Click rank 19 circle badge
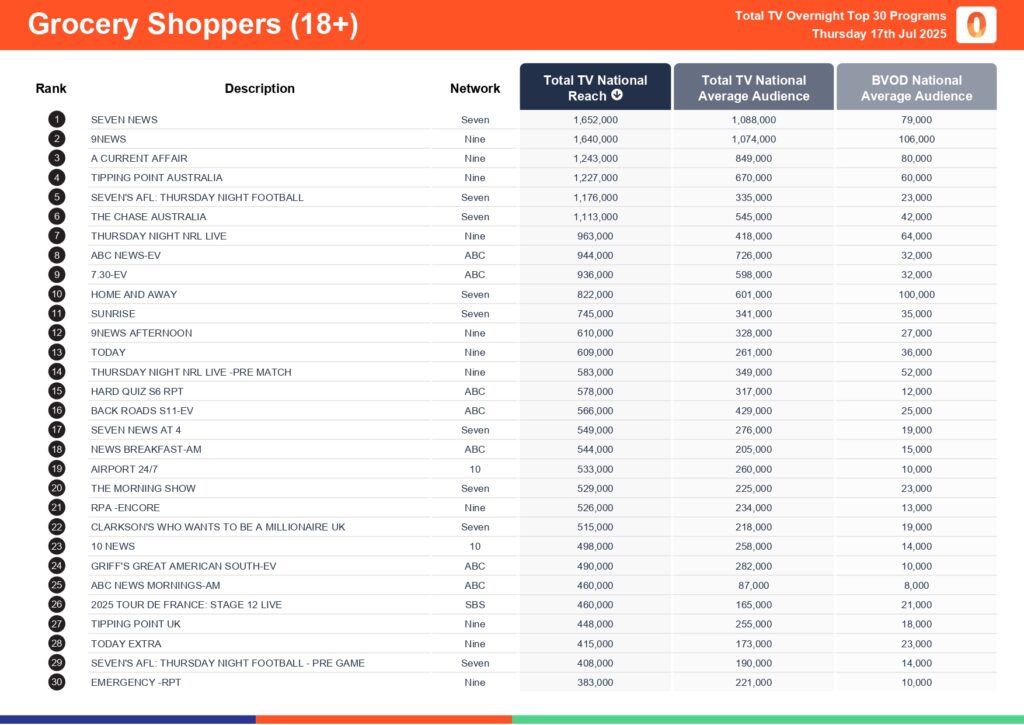Viewport: 1024px width, 725px height. 56,469
